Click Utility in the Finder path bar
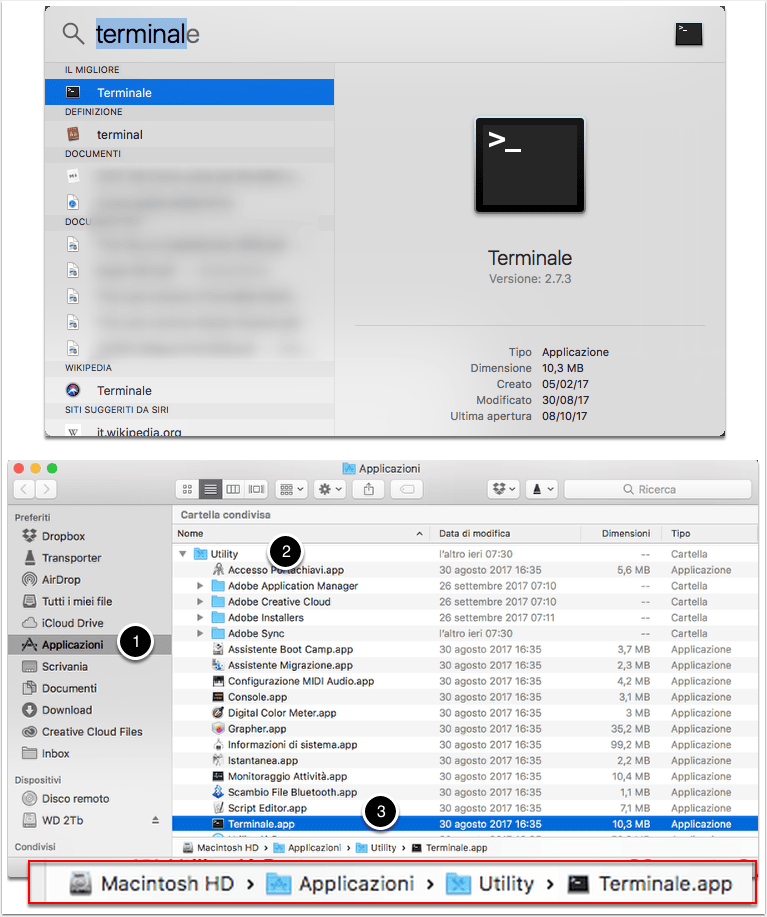The height and width of the screenshot is (917, 767). (376, 847)
